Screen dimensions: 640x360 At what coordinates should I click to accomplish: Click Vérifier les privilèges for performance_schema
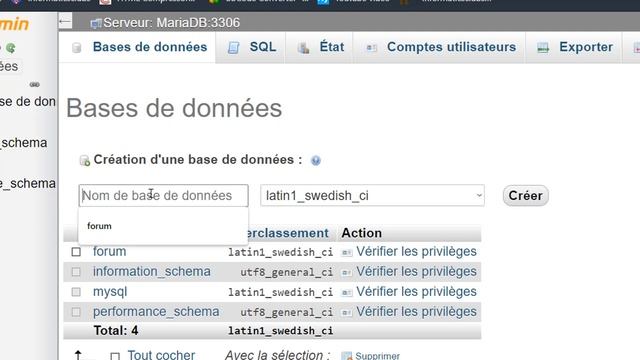416,311
